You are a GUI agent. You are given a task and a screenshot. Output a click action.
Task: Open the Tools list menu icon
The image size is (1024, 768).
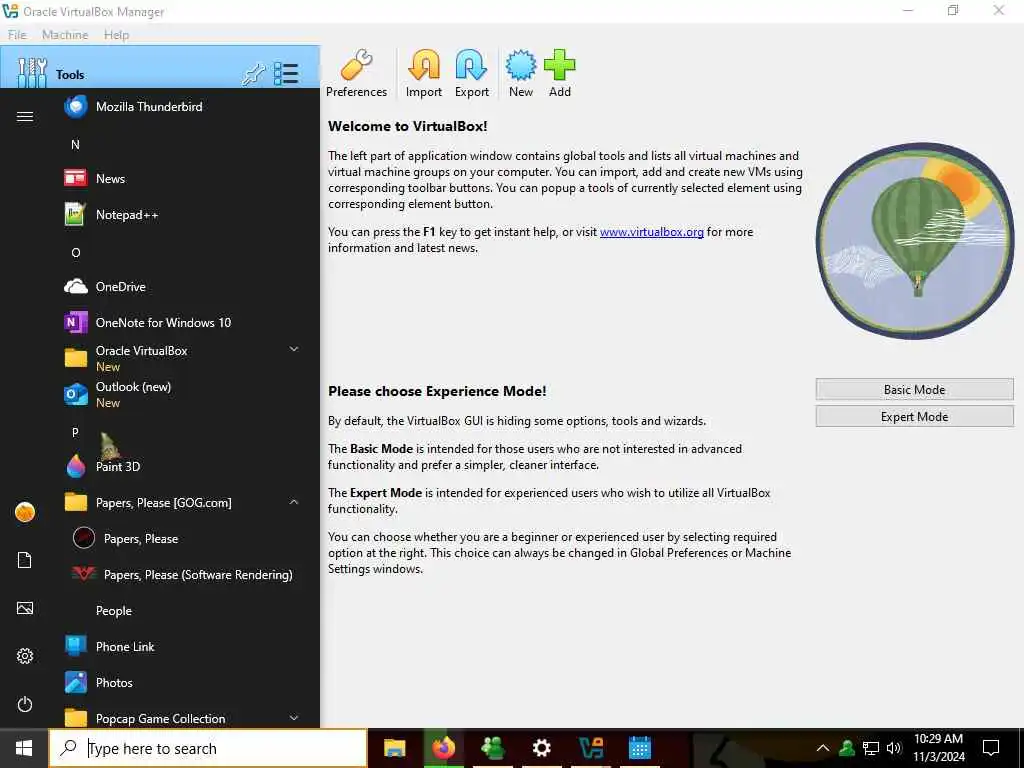[x=286, y=74]
